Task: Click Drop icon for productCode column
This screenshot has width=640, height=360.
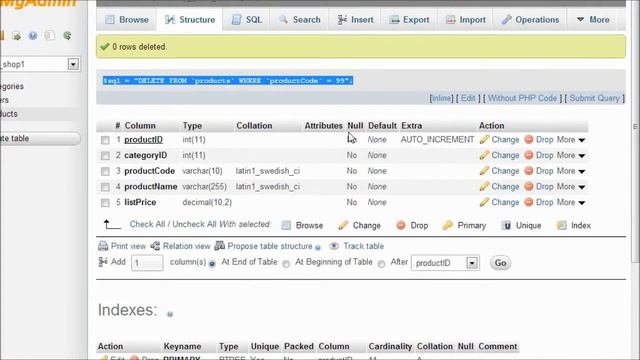Action: click(529, 171)
